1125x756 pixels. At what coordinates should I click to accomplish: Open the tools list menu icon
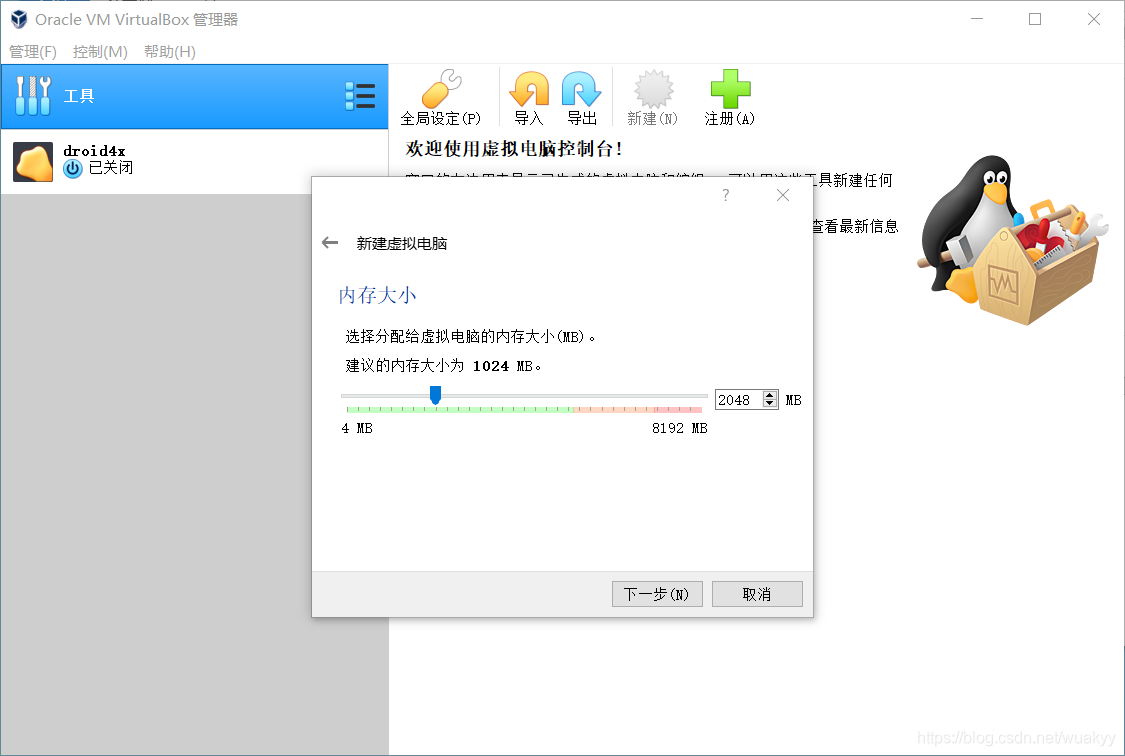click(360, 96)
